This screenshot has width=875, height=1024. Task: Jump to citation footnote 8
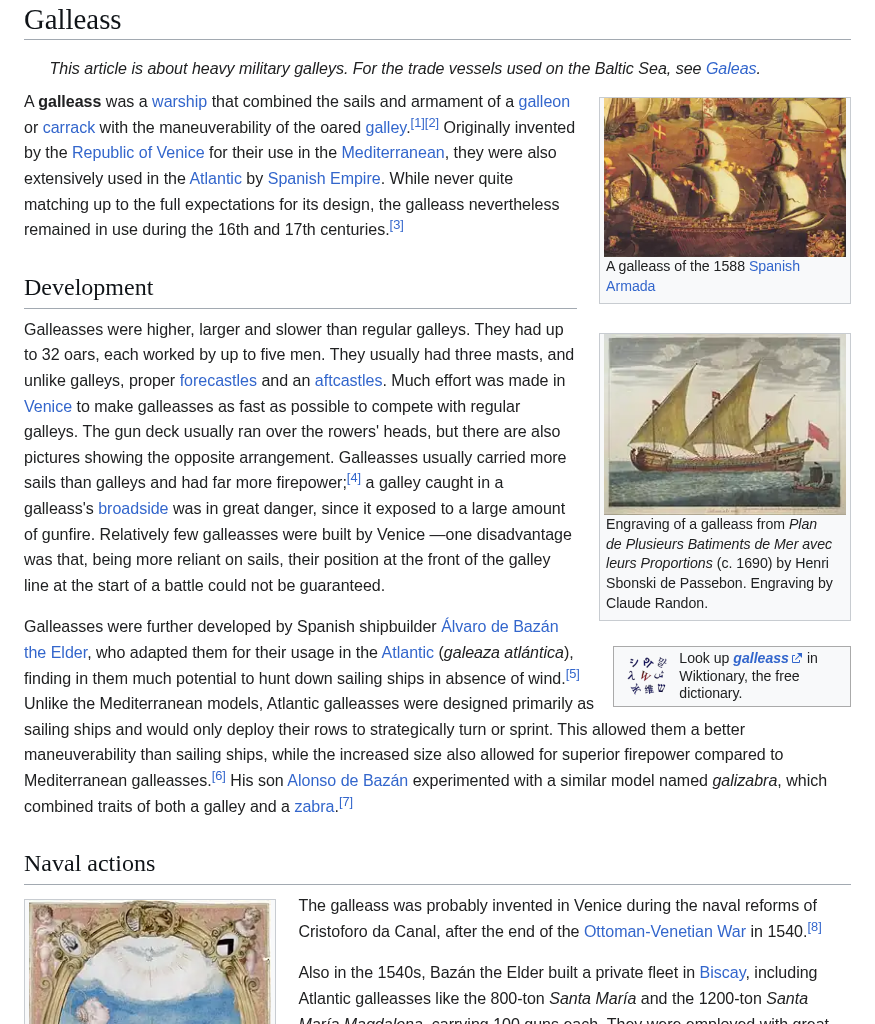tap(814, 927)
